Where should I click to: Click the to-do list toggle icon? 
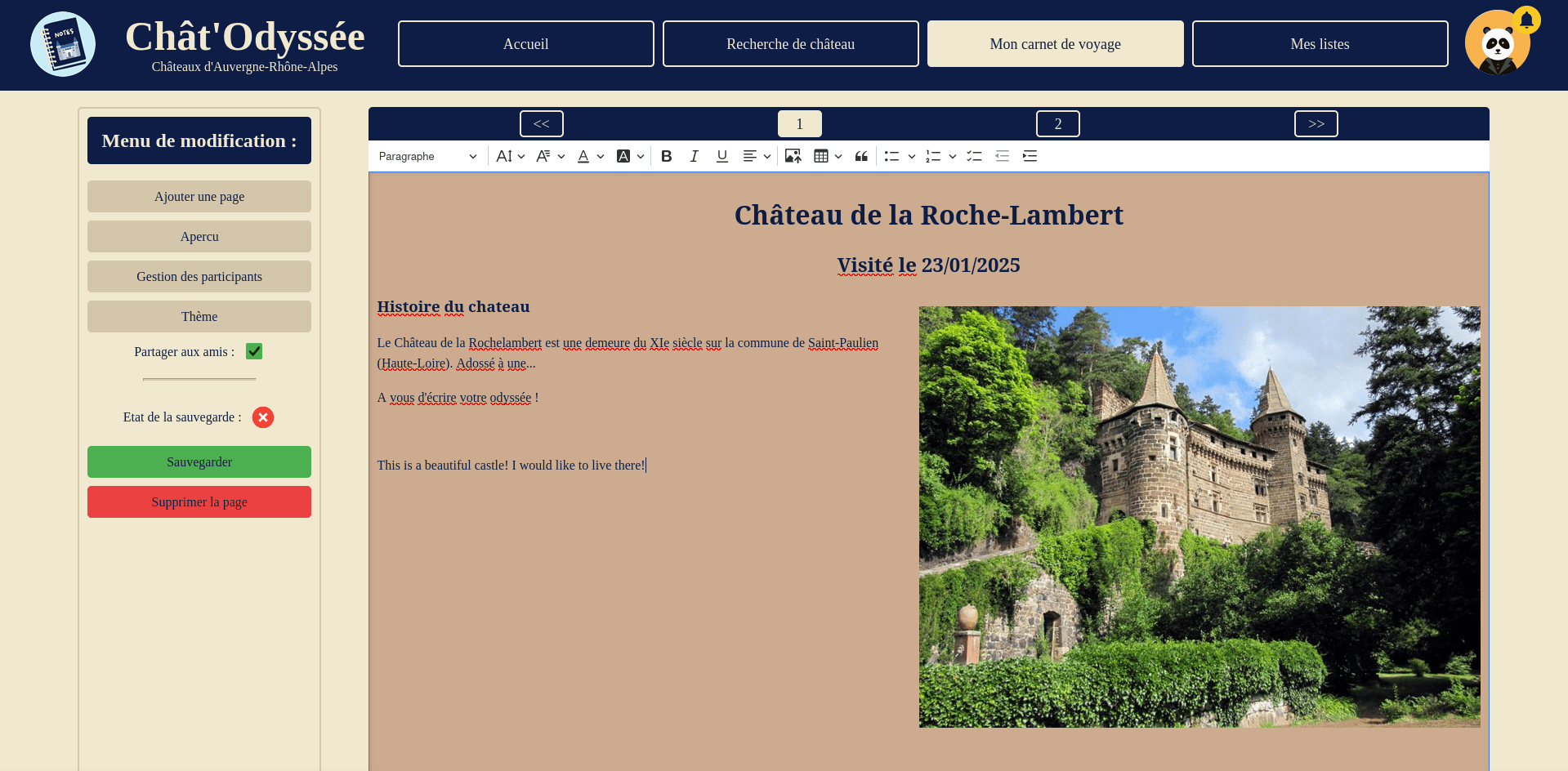coord(974,156)
